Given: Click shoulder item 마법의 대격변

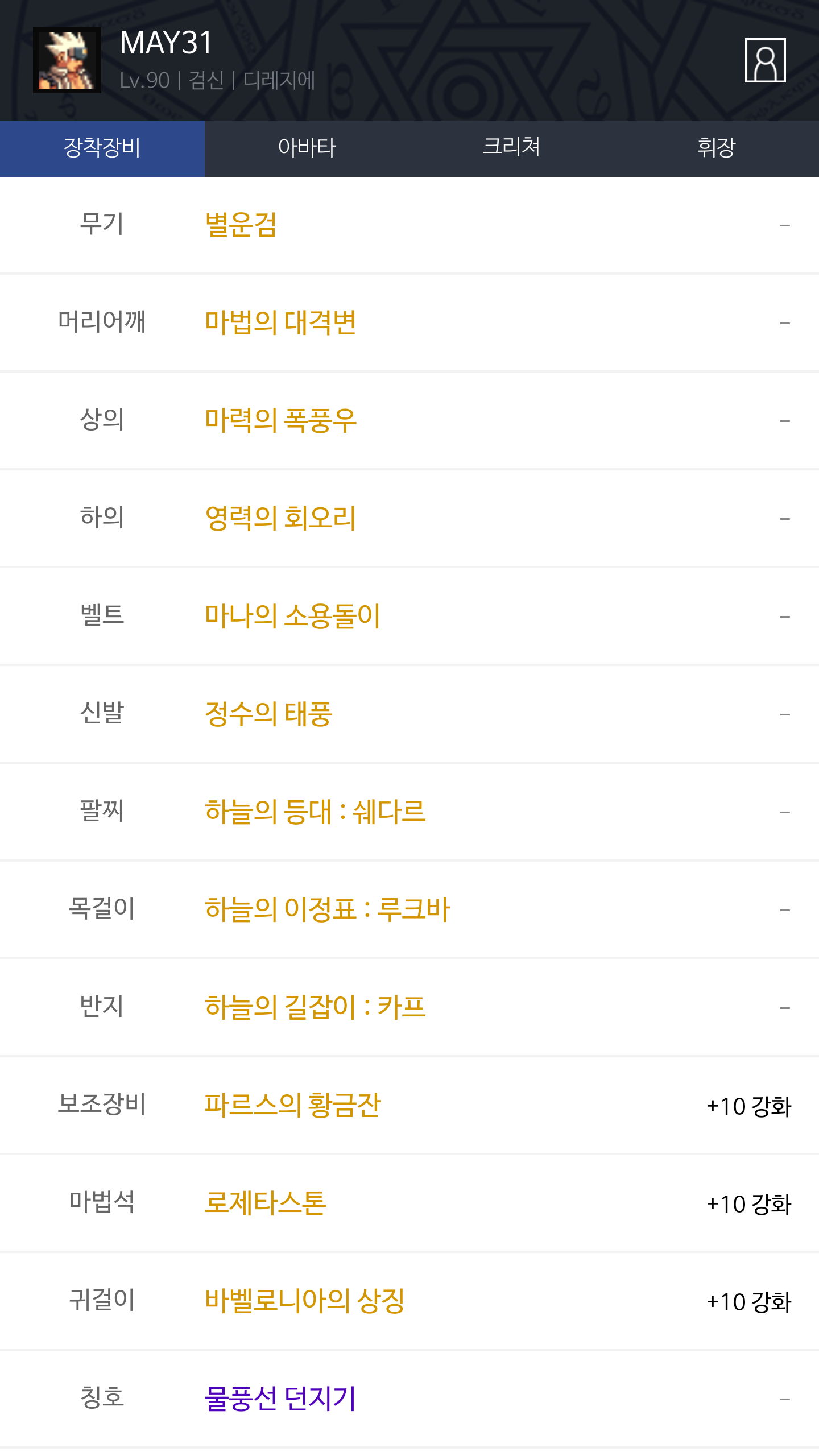Looking at the screenshot, I should click(280, 322).
